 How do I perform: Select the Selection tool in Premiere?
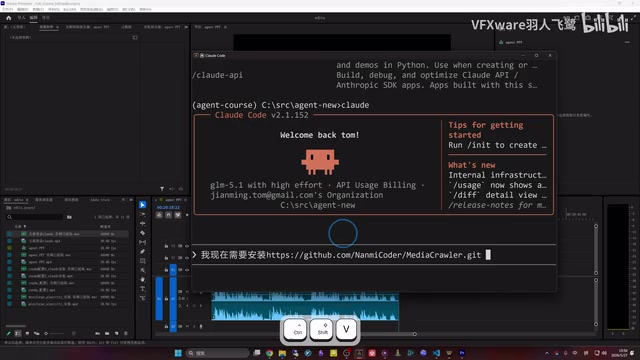click(142, 204)
